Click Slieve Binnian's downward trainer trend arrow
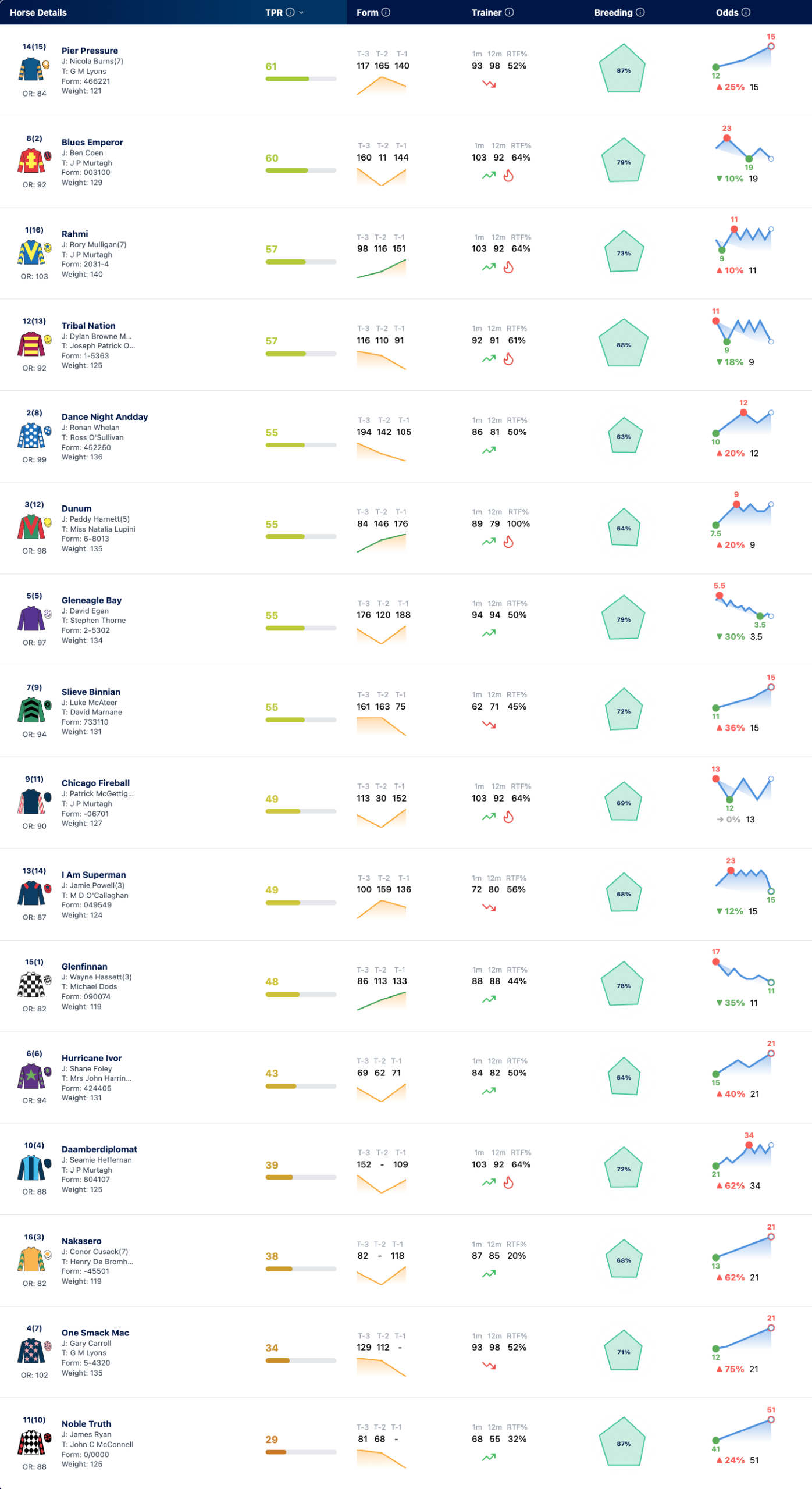 (489, 725)
